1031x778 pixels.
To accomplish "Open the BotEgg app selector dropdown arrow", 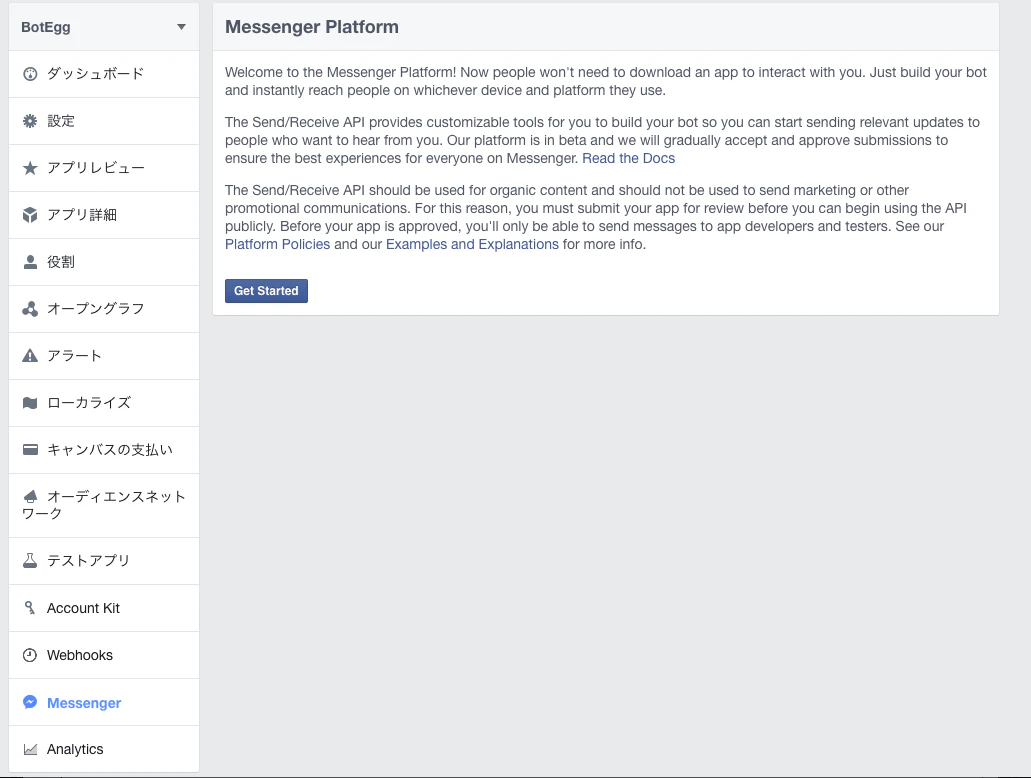I will (181, 27).
